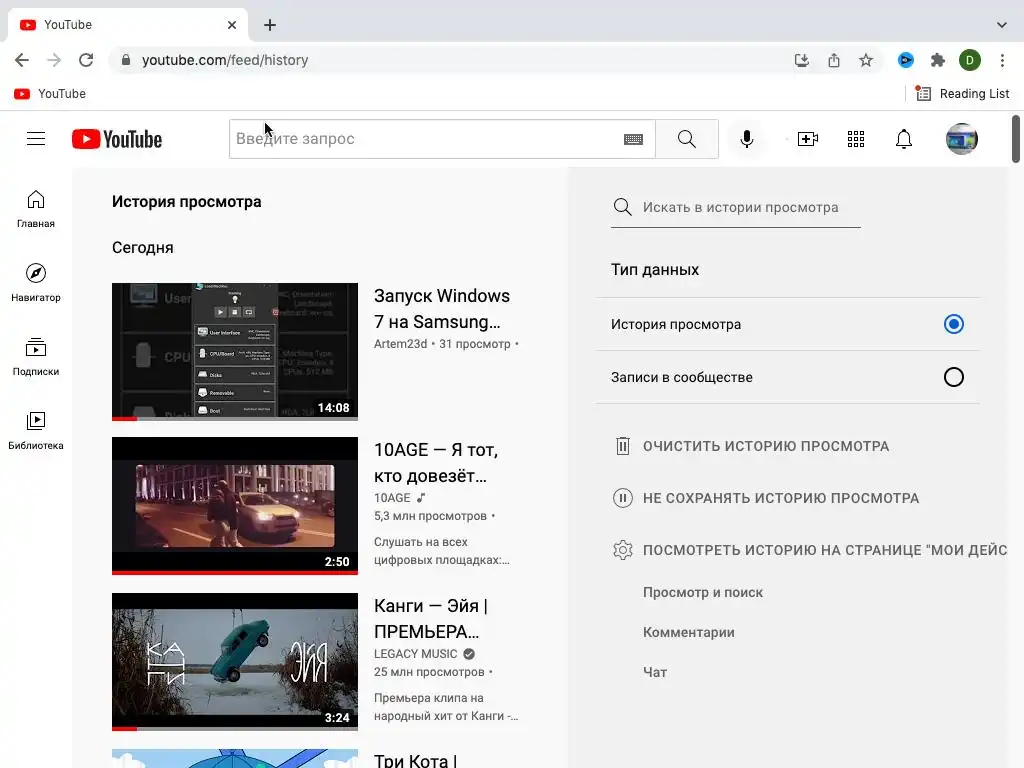Image resolution: width=1024 pixels, height=768 pixels.
Task: Click ОЧИСТИТЬ ИСТОРИЮ ПРОСМОТРА
Action: (x=752, y=446)
